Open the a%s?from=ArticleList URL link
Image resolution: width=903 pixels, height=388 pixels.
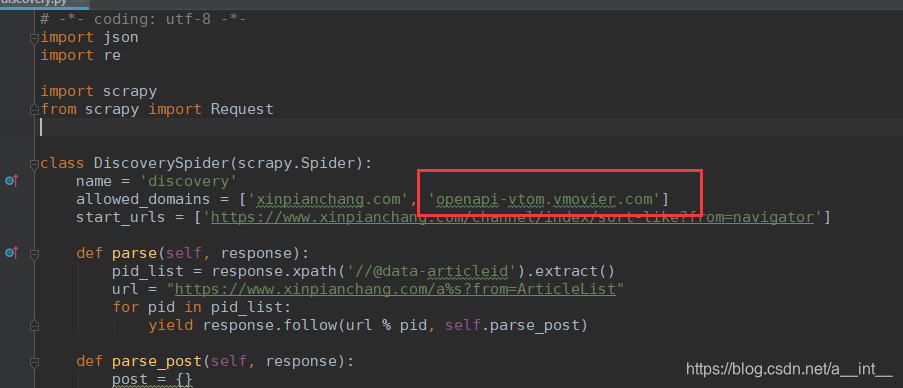coord(395,289)
